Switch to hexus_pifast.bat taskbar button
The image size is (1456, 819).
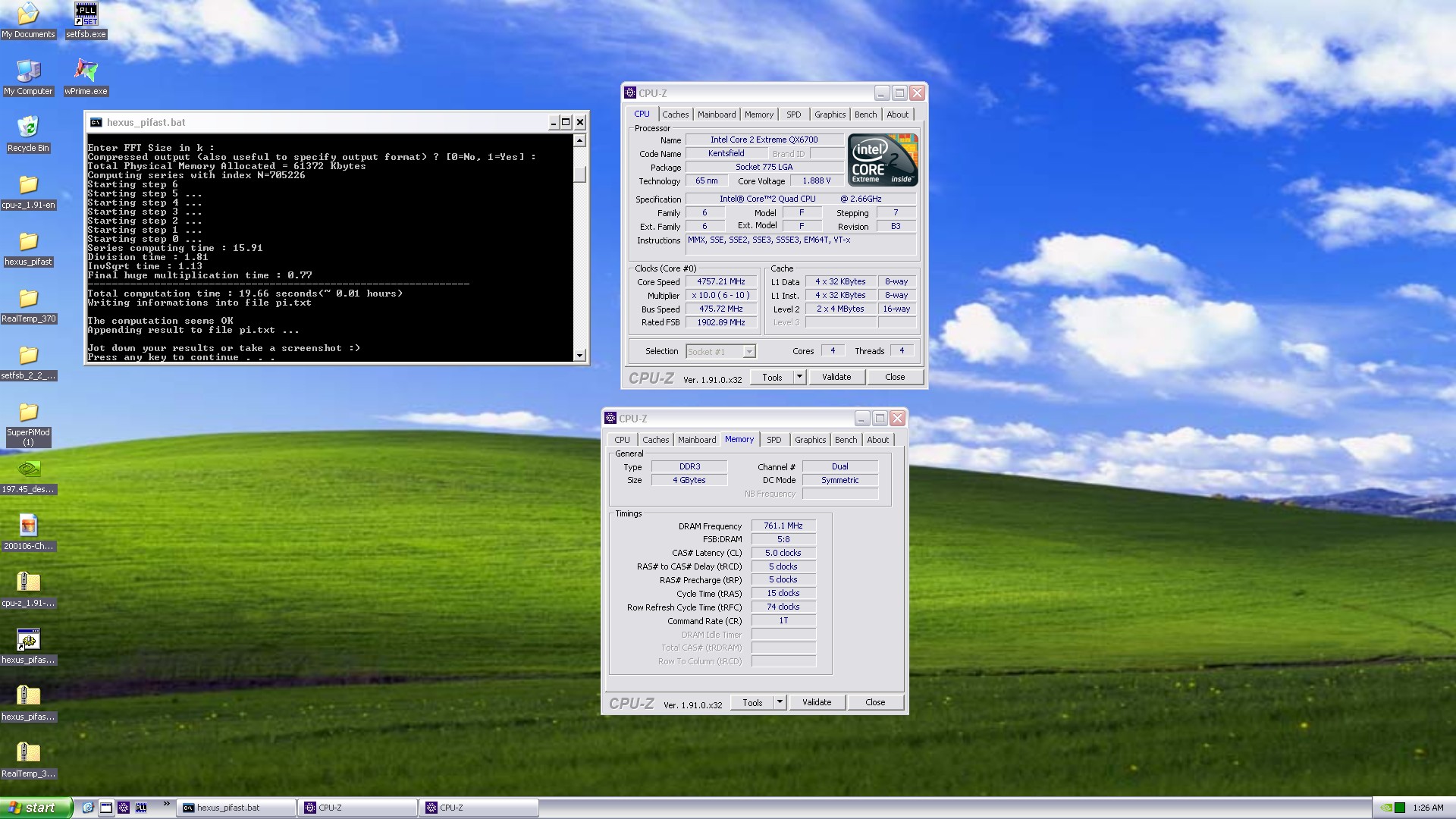tap(237, 808)
